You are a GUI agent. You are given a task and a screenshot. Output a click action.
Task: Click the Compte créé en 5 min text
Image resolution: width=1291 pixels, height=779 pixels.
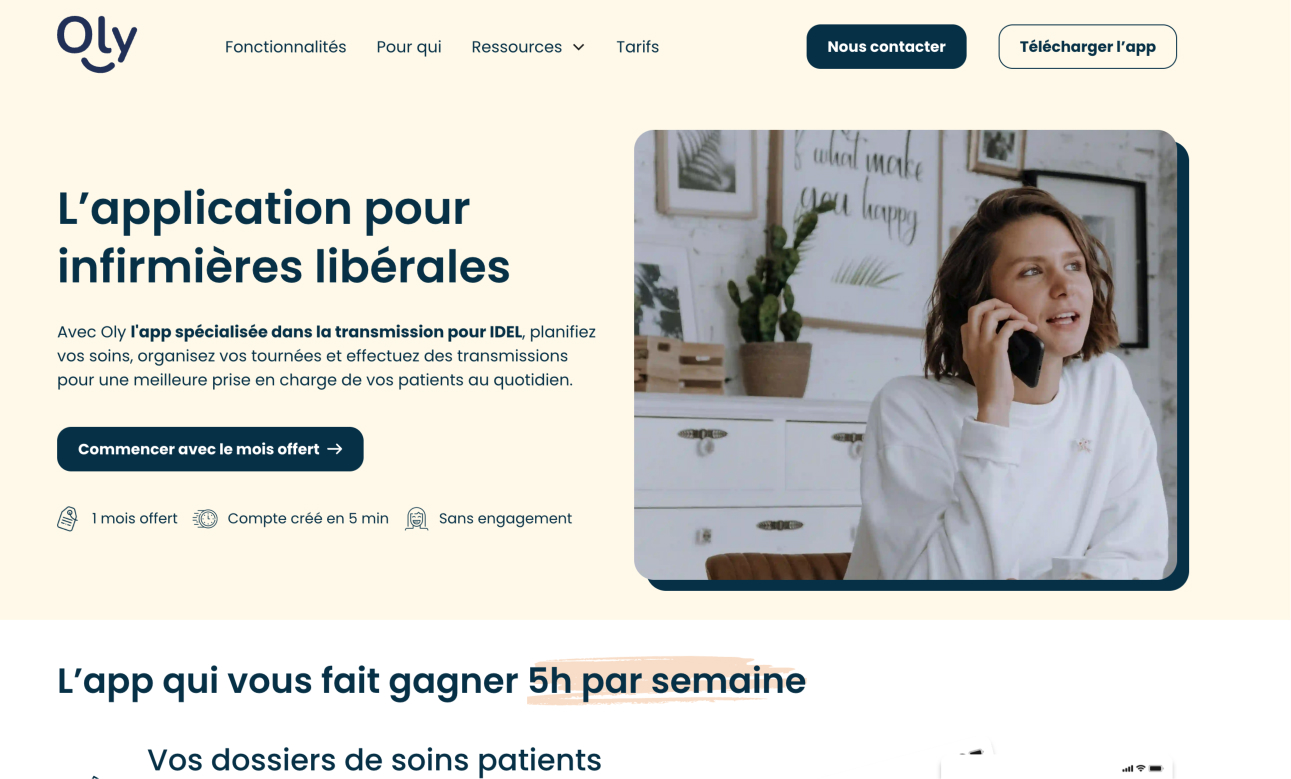(308, 519)
